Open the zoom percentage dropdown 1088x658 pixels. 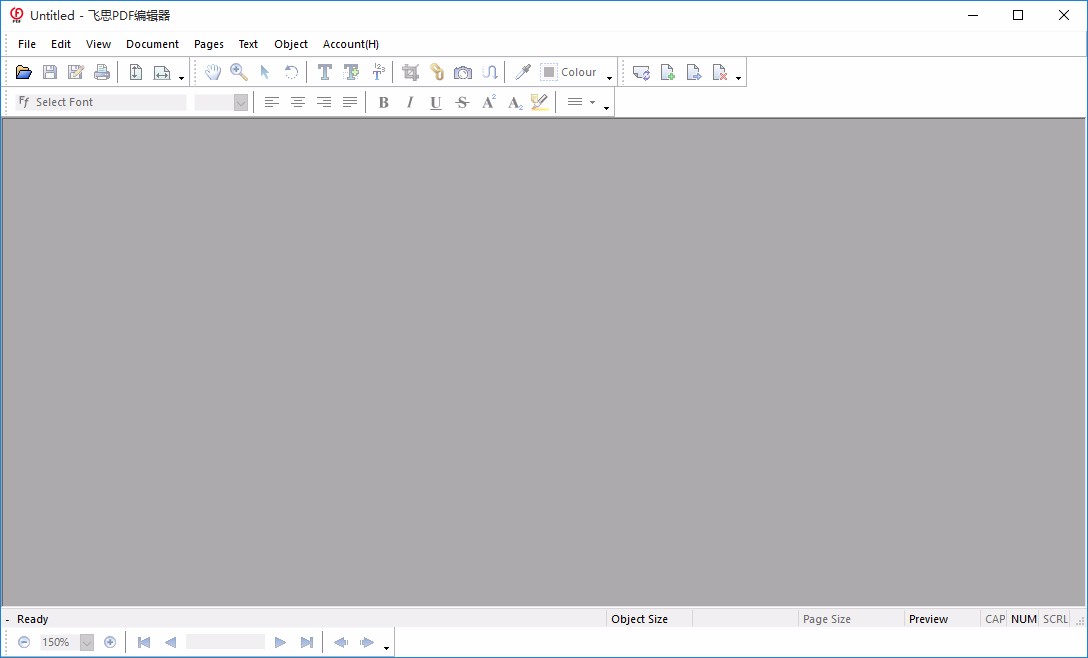pos(87,642)
